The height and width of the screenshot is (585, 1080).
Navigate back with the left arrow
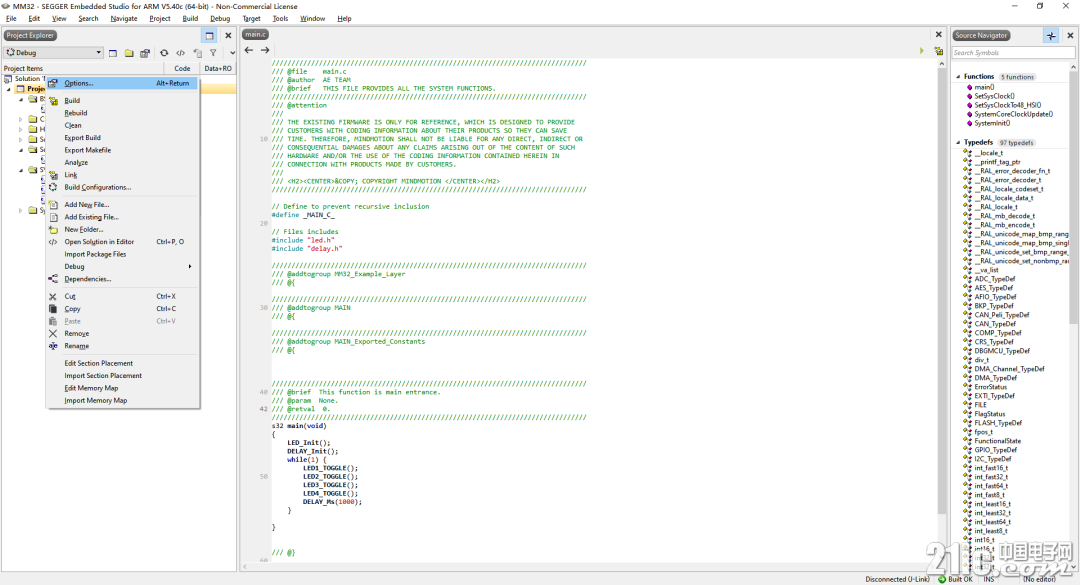coord(249,50)
